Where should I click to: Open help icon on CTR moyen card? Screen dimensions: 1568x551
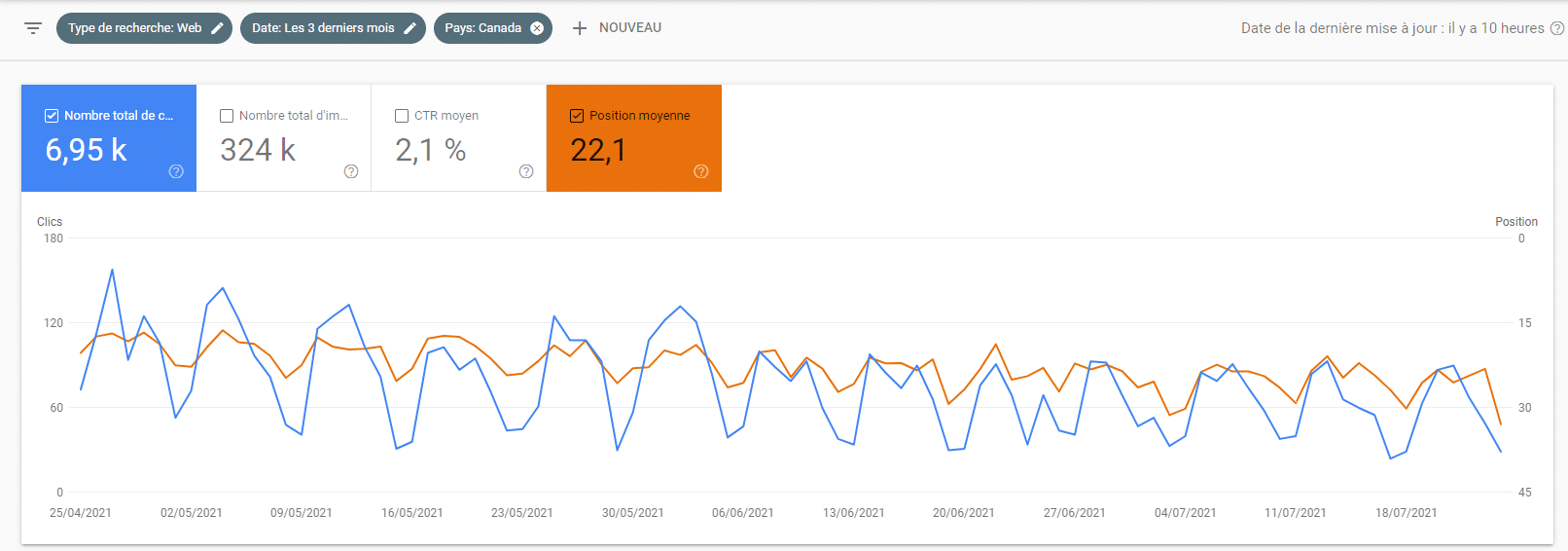pos(526,171)
